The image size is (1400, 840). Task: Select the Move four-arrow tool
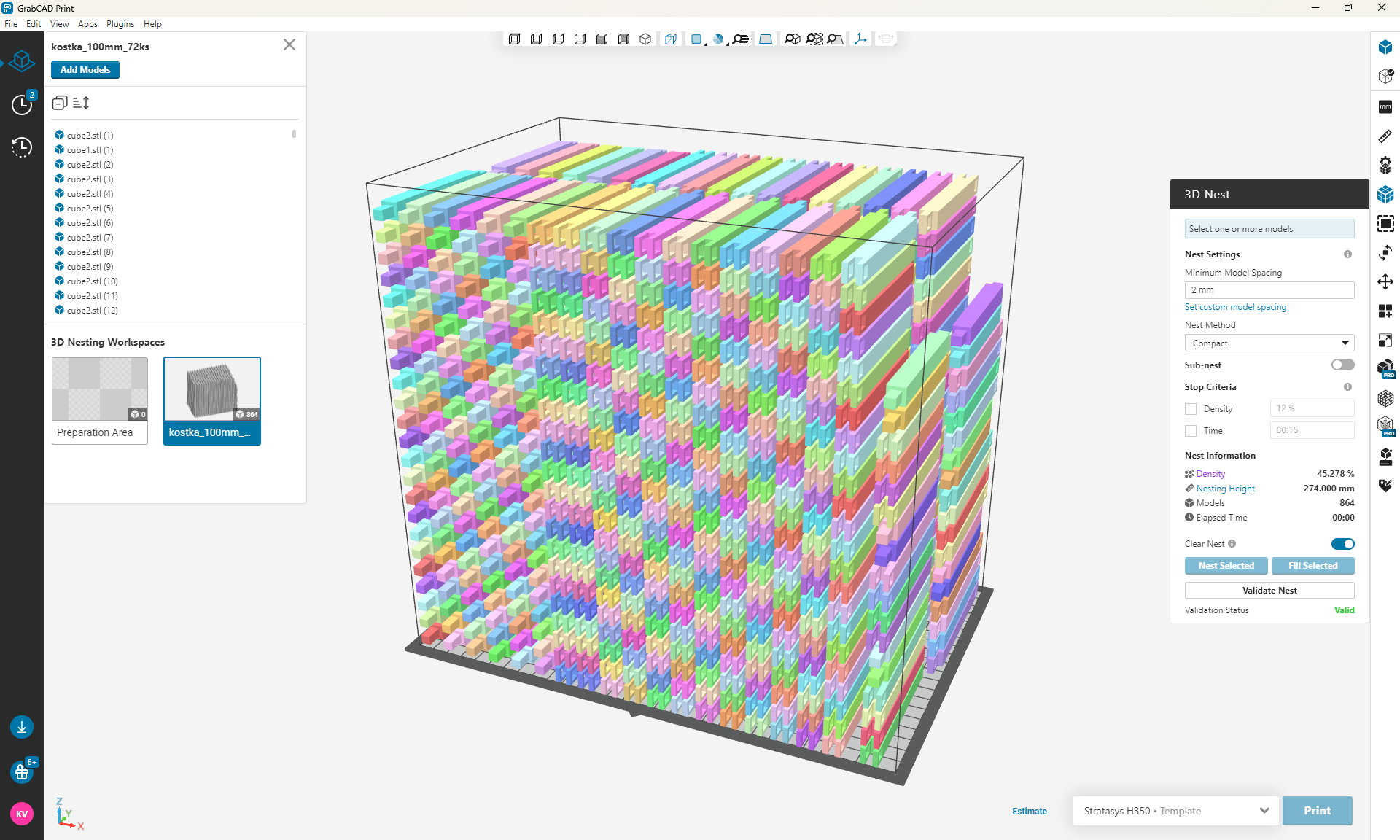tap(1385, 282)
